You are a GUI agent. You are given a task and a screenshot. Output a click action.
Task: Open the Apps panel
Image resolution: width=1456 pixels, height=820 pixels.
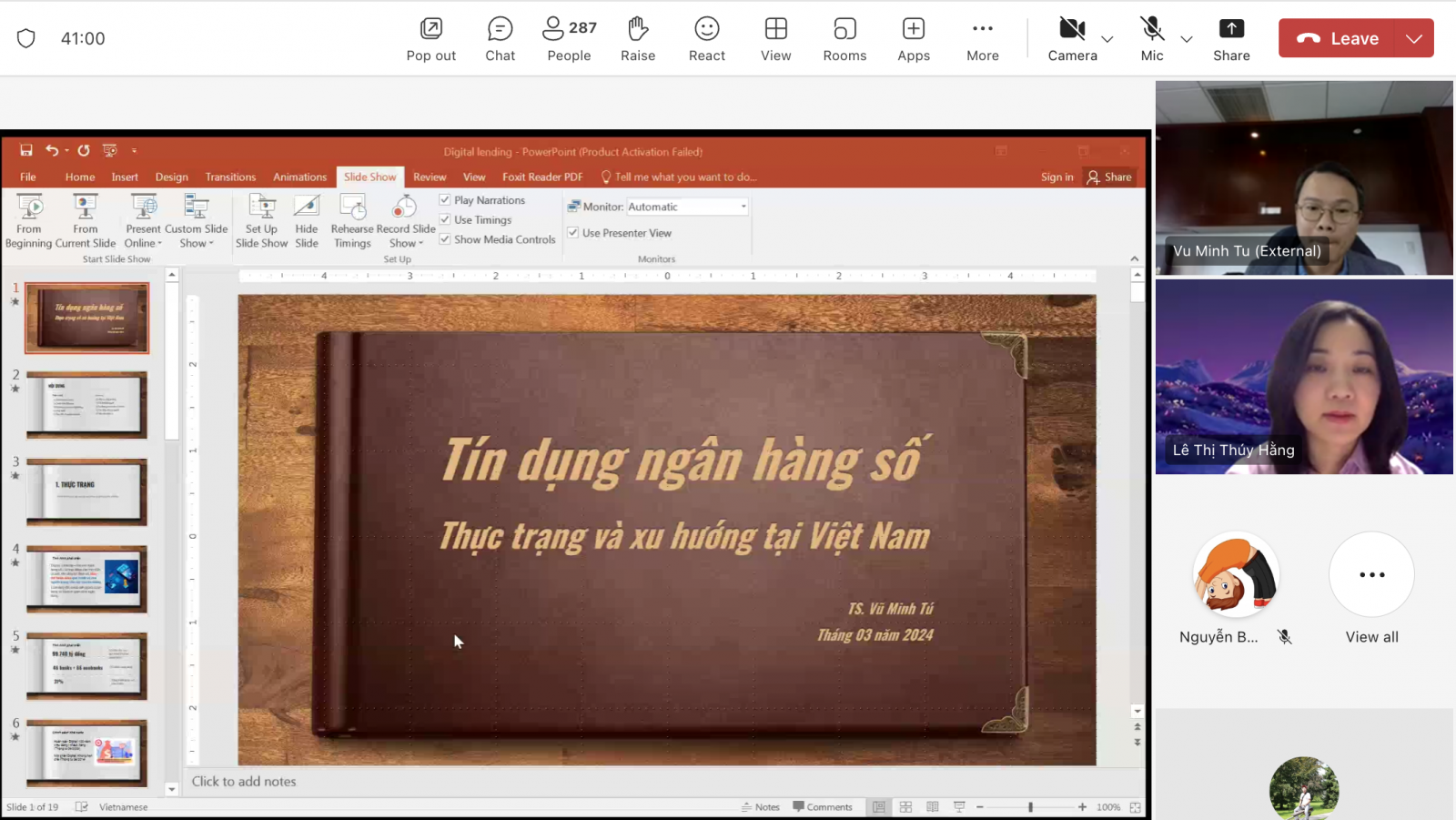[x=914, y=39]
